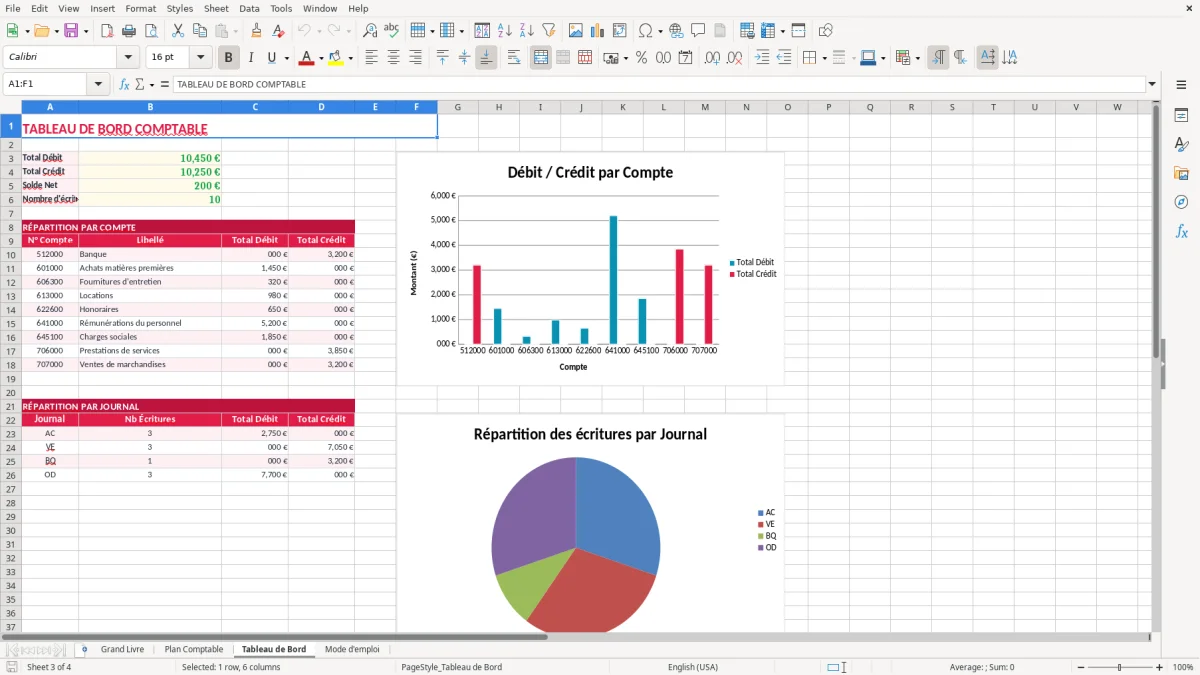Apply yellow background highlight color
Viewport: 1200px width, 675px height.
click(x=337, y=58)
